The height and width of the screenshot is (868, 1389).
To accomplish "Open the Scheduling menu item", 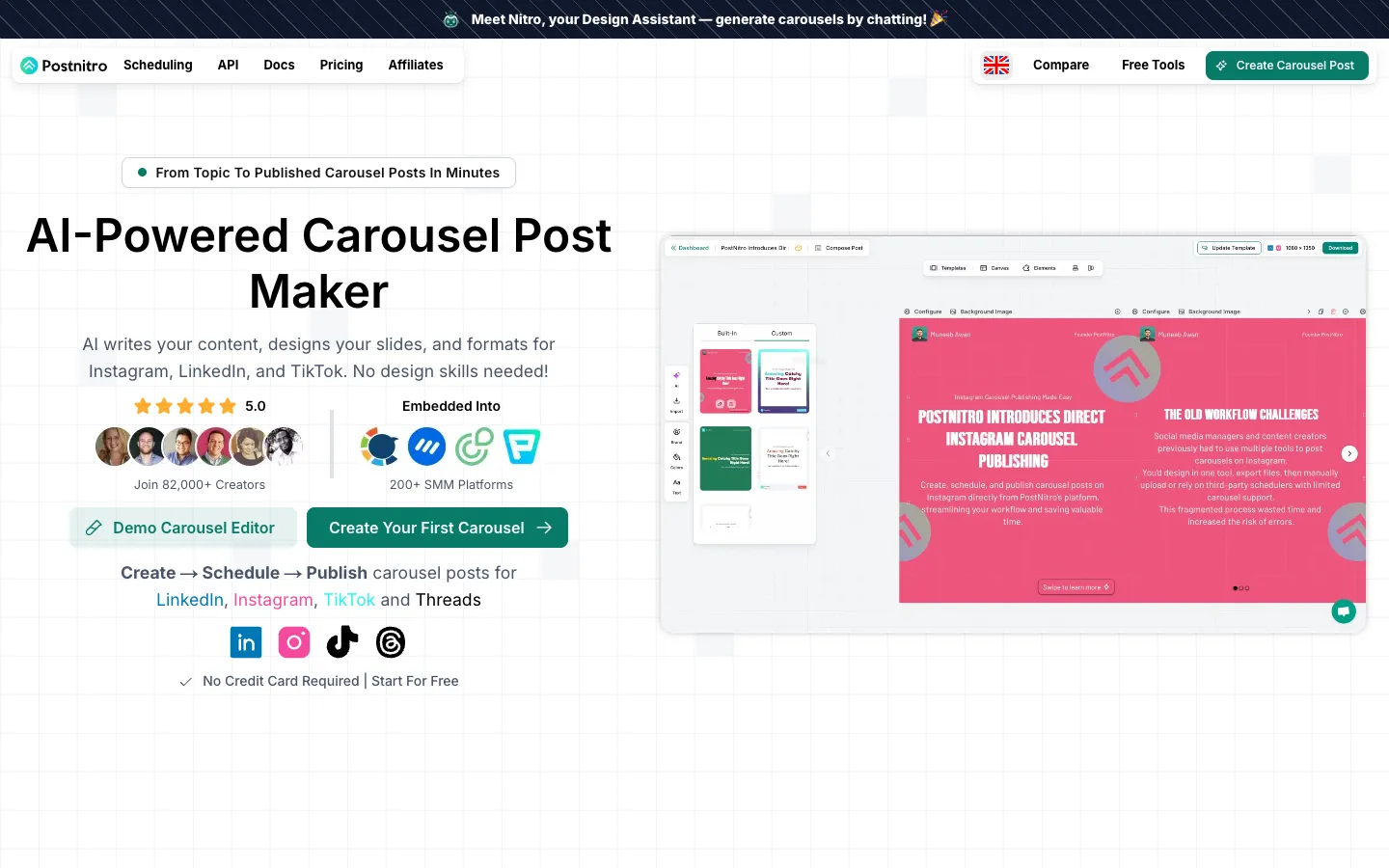I will pos(158,65).
